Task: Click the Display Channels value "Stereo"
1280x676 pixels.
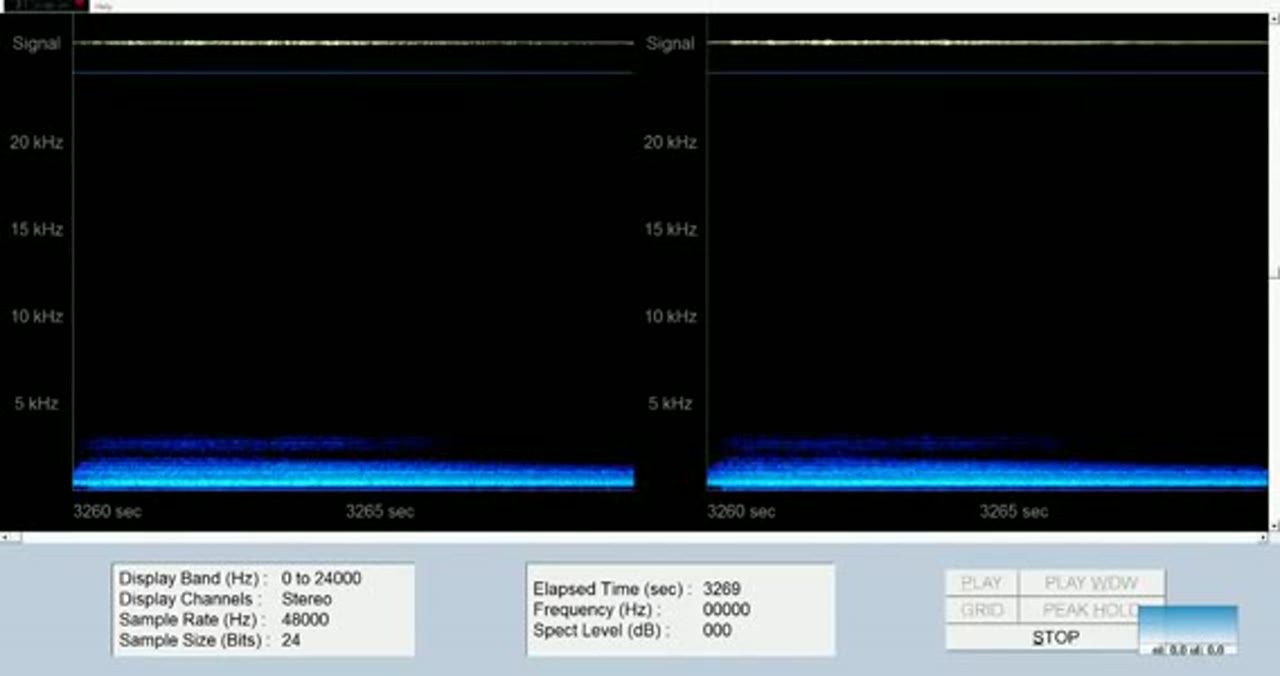Action: point(307,599)
